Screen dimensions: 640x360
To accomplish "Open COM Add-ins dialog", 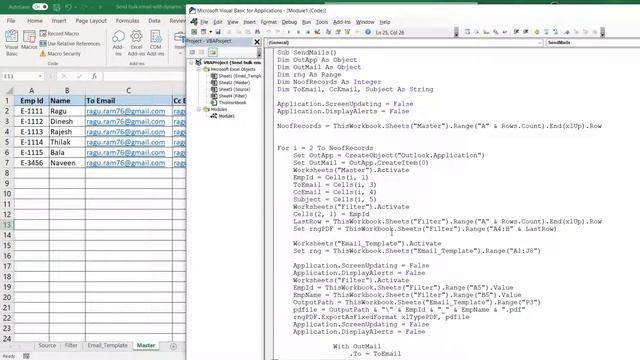I will pos(156,42).
